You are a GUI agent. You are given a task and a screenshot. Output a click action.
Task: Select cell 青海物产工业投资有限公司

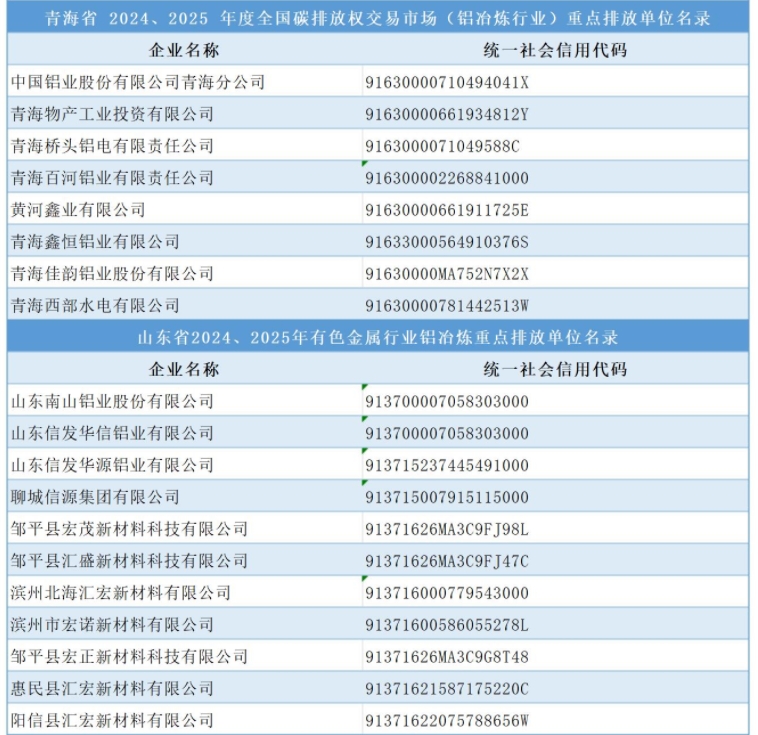[x=185, y=114]
